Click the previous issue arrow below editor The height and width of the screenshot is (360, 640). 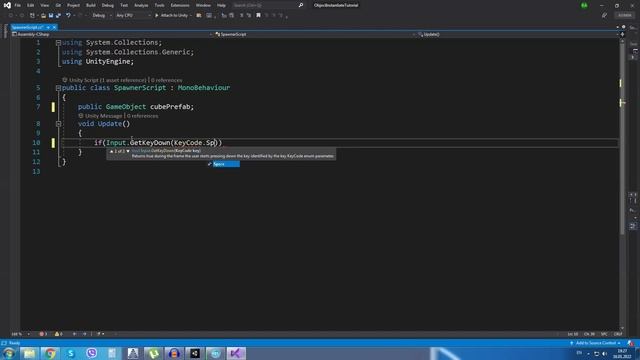click(75, 334)
